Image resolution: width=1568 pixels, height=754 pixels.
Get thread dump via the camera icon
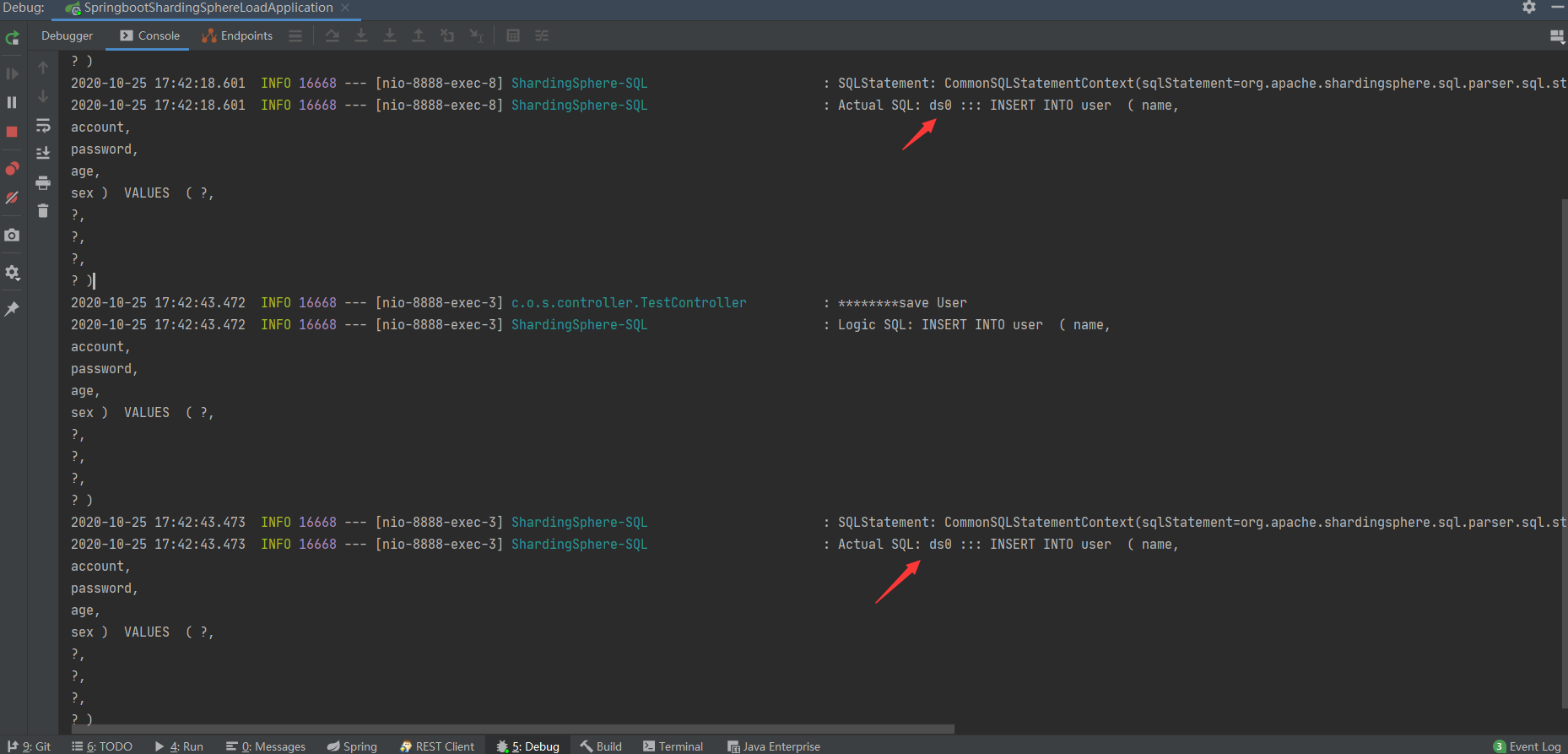[x=13, y=235]
